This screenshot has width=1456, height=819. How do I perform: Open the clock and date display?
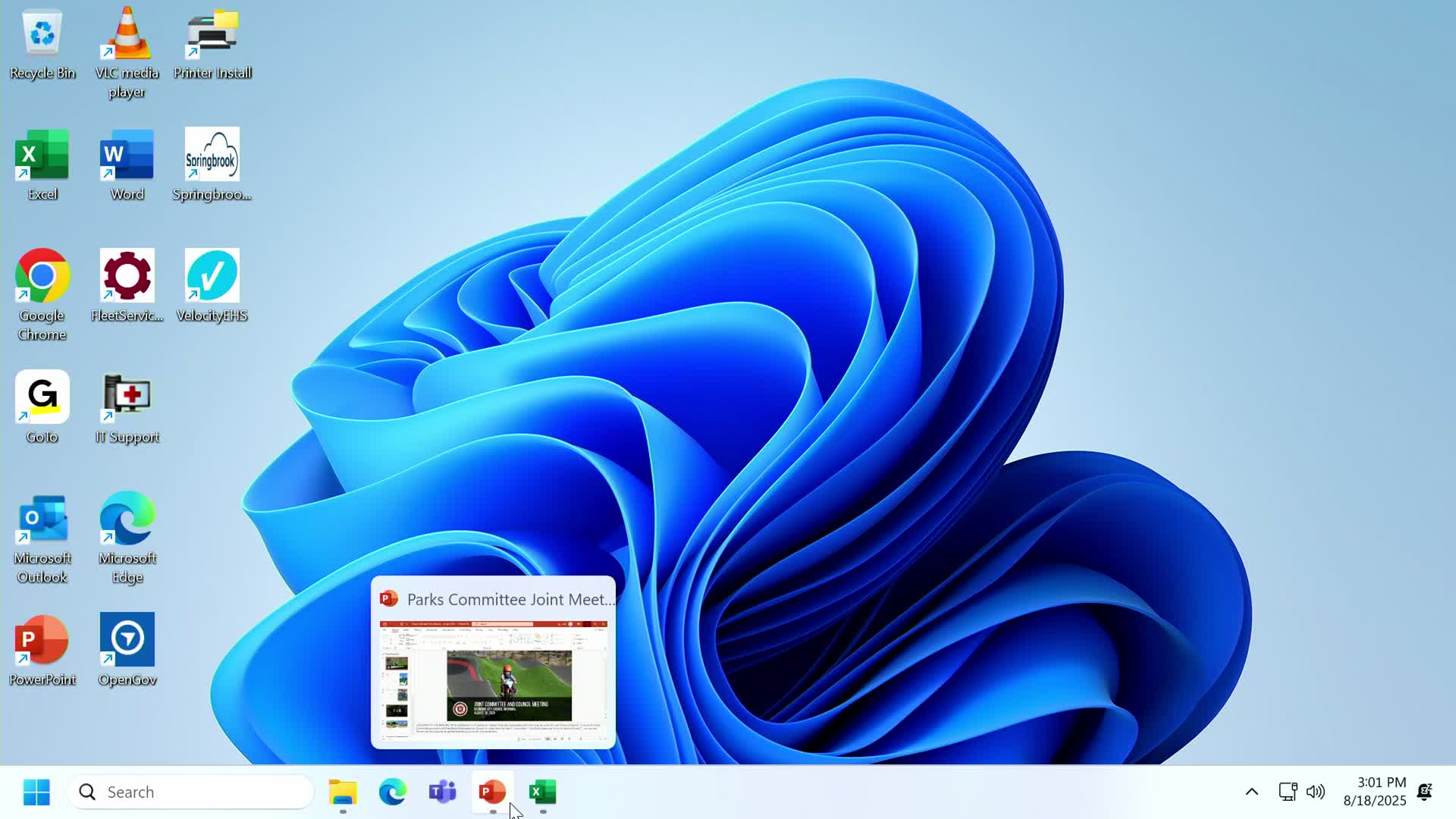point(1374,792)
